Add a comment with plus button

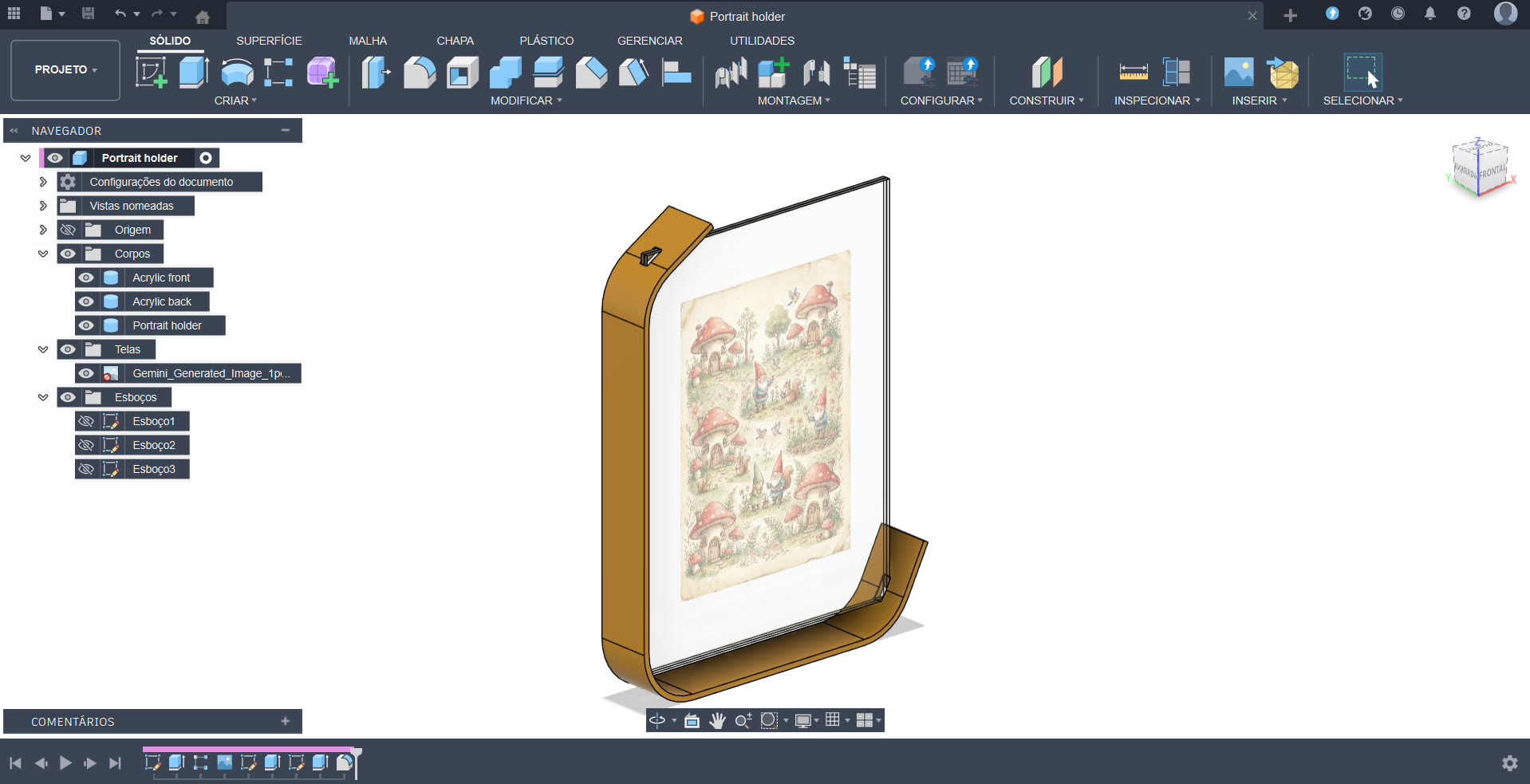286,721
